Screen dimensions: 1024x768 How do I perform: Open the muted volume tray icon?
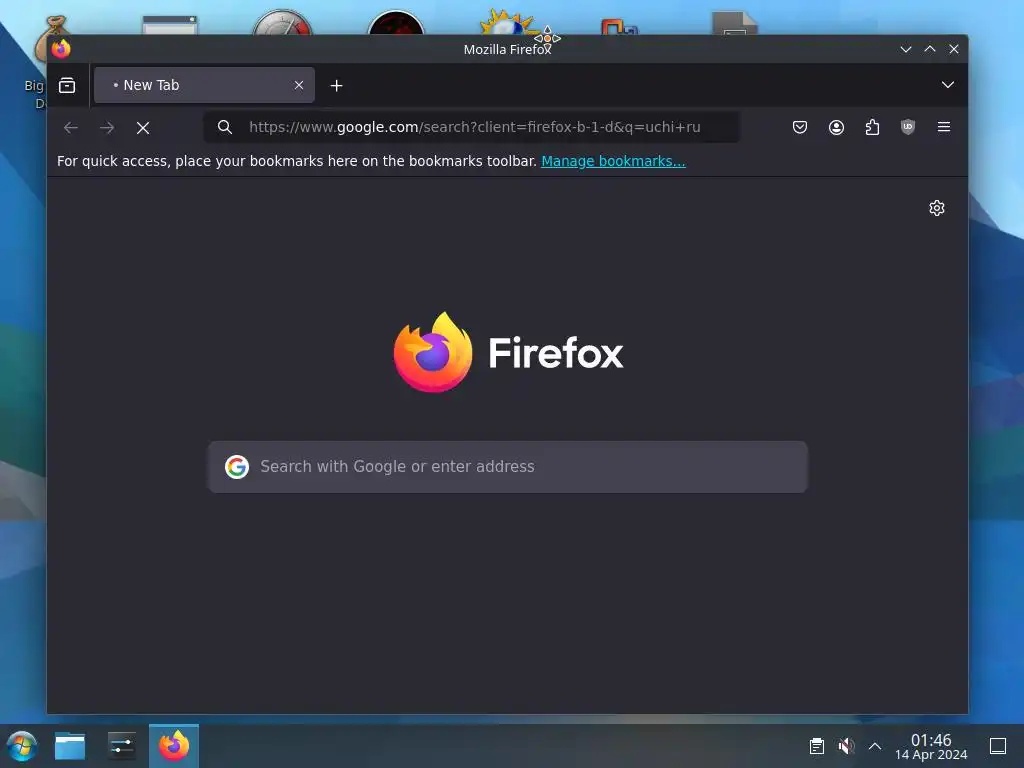point(846,746)
